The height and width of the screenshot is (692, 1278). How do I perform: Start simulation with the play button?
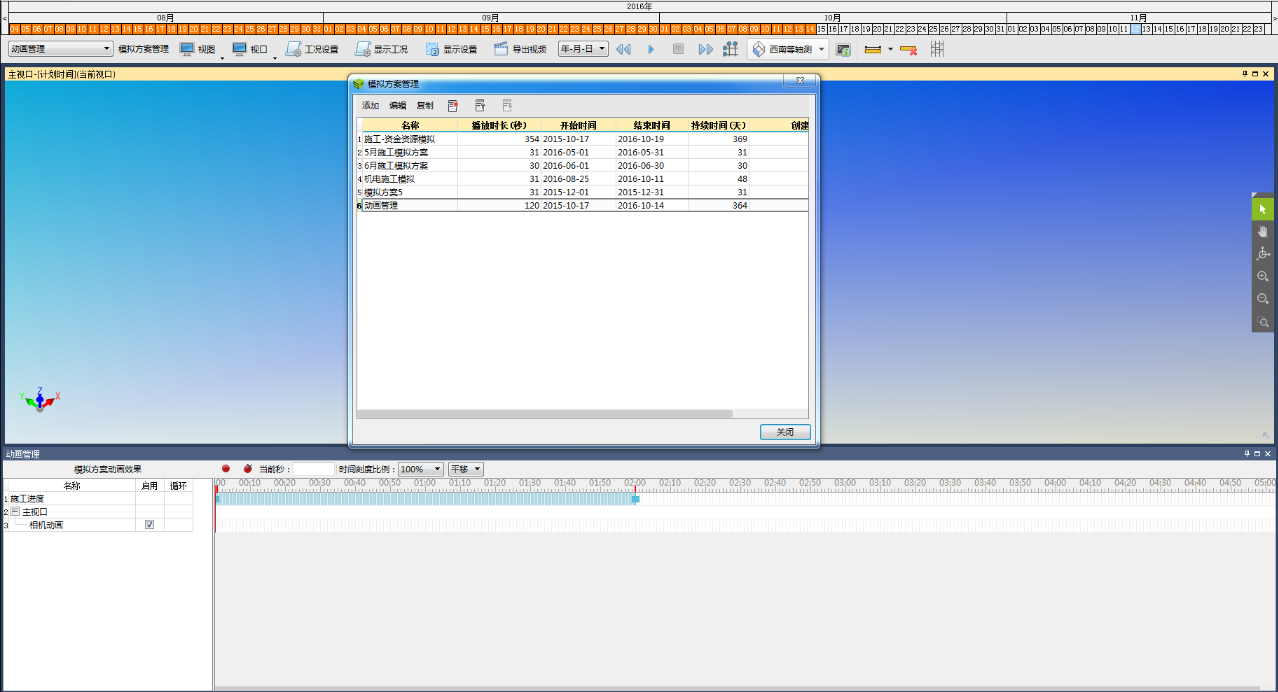(651, 49)
